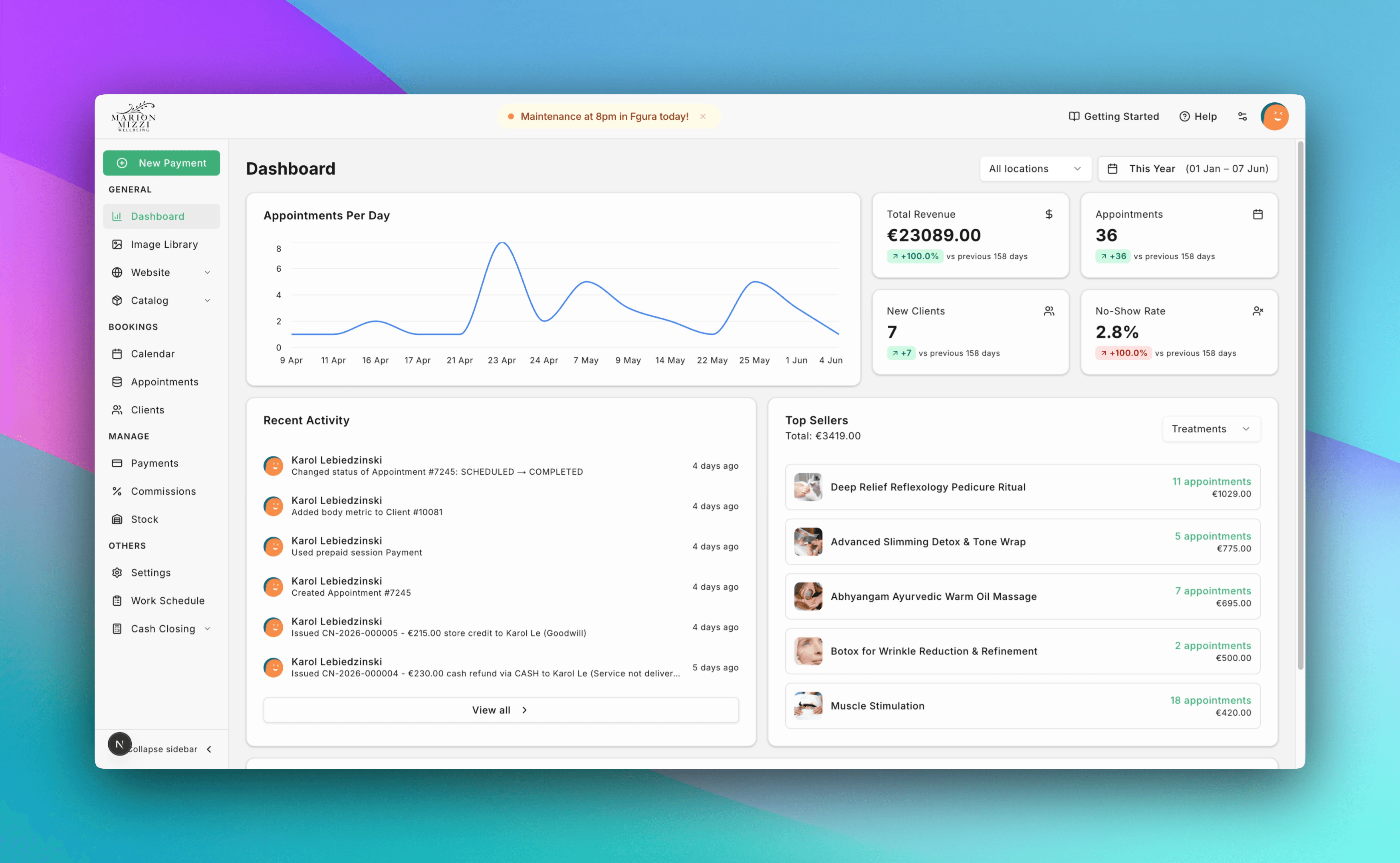
Task: Open the Payments page
Action: tap(161, 463)
